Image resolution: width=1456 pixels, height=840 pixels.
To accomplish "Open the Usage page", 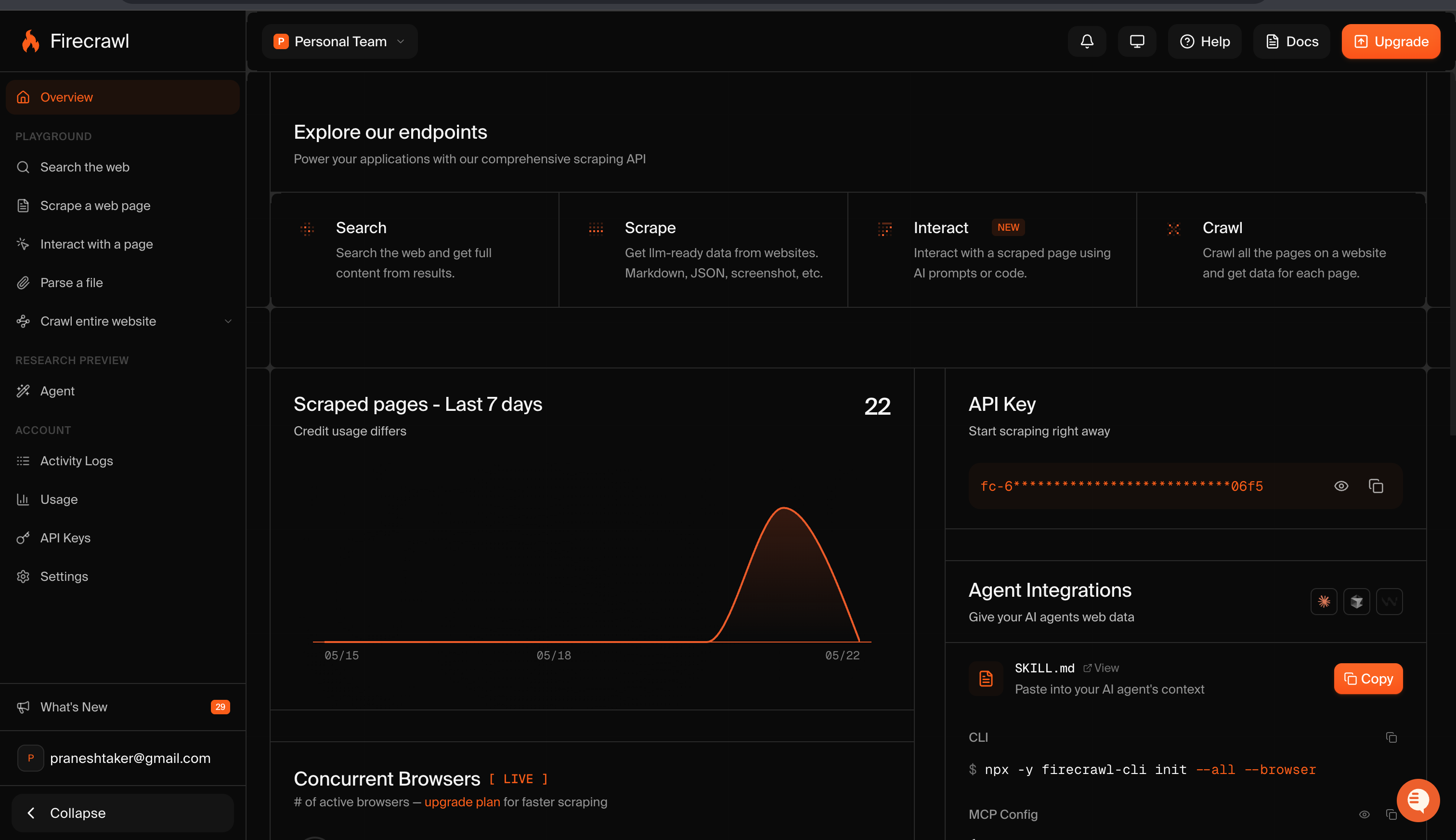I will point(123,499).
